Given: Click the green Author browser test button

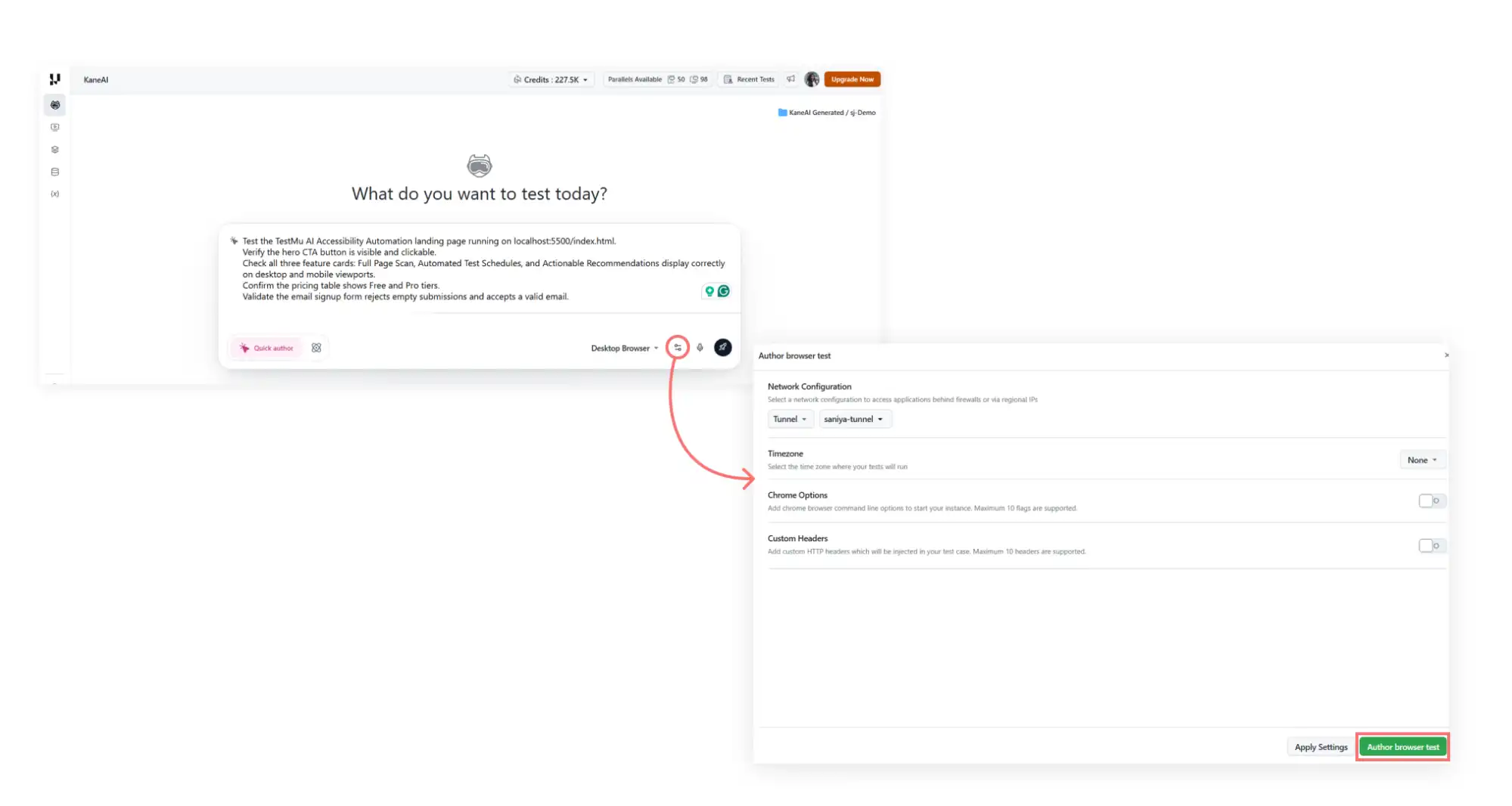Looking at the screenshot, I should click(x=1403, y=747).
